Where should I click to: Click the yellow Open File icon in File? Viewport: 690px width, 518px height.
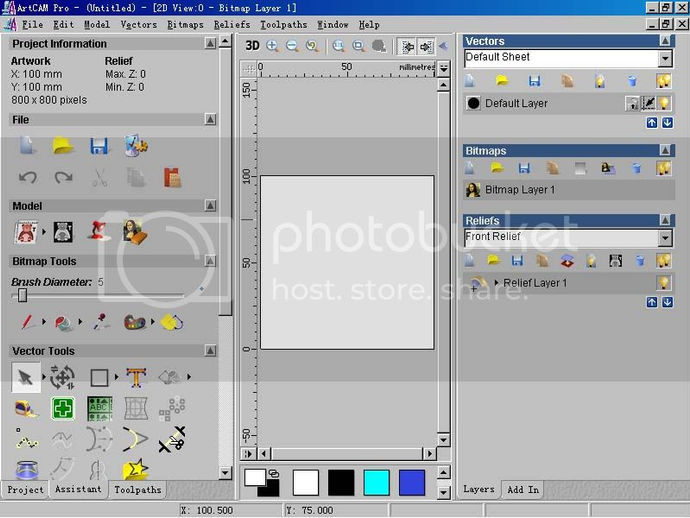pos(63,146)
